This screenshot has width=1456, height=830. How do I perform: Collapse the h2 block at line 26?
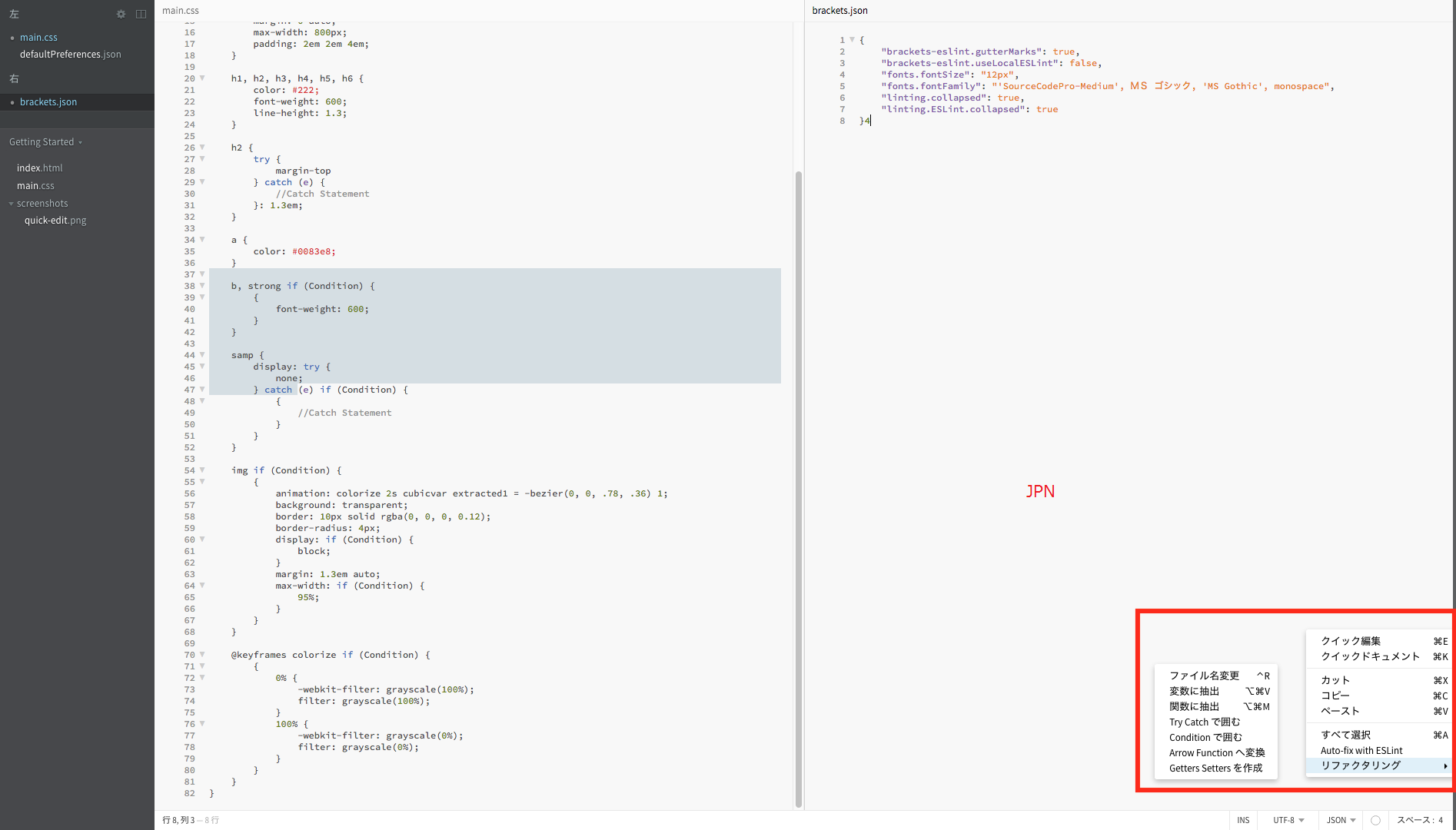(202, 148)
